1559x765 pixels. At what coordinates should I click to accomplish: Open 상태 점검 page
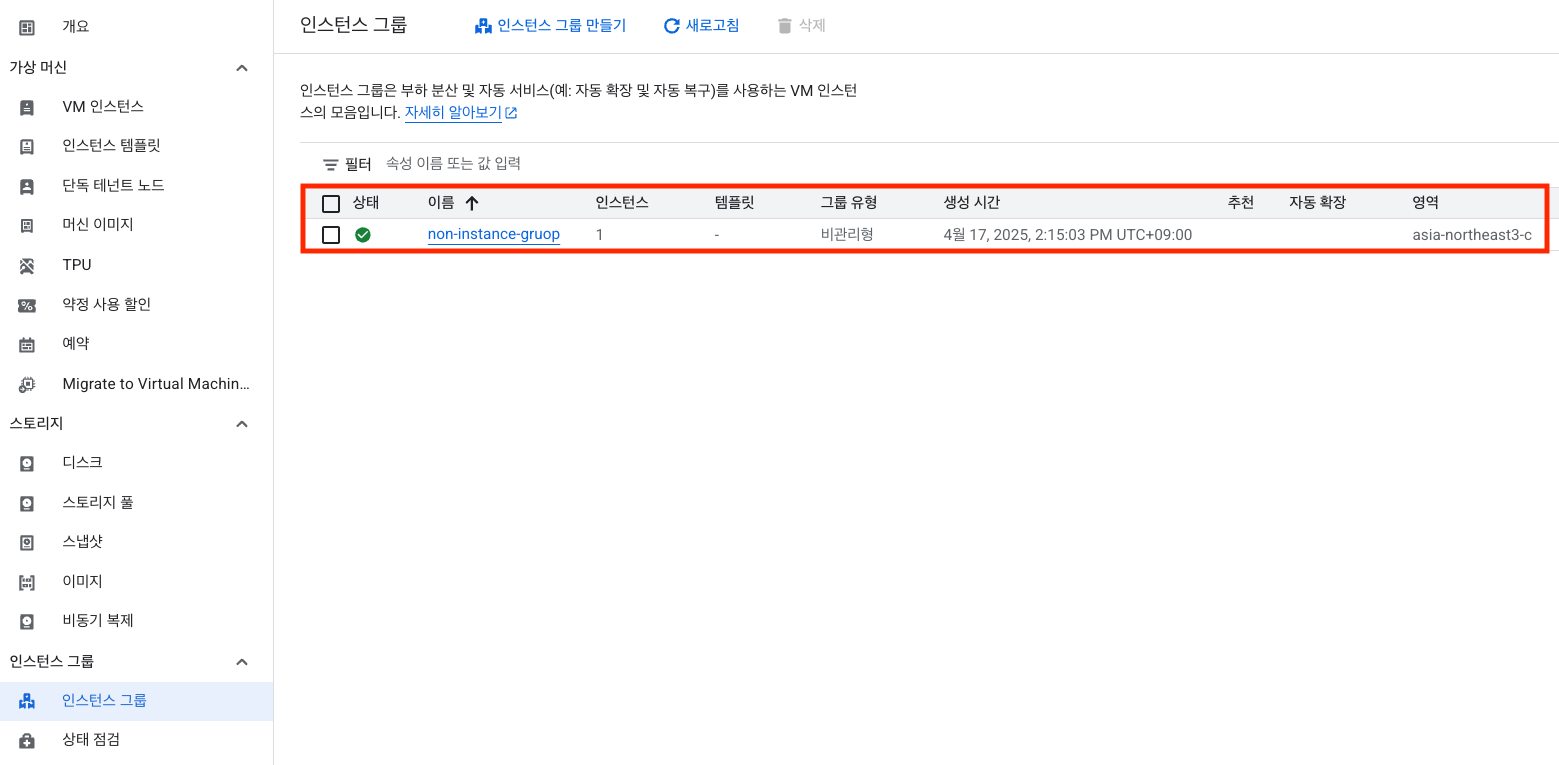(x=91, y=739)
